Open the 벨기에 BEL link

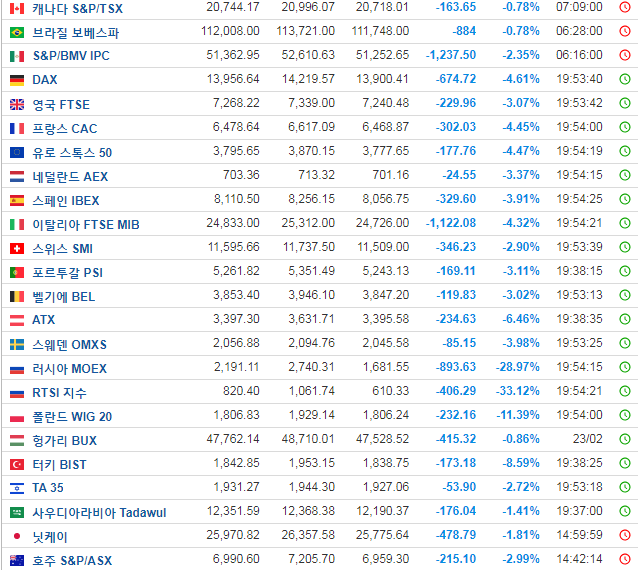click(63, 297)
